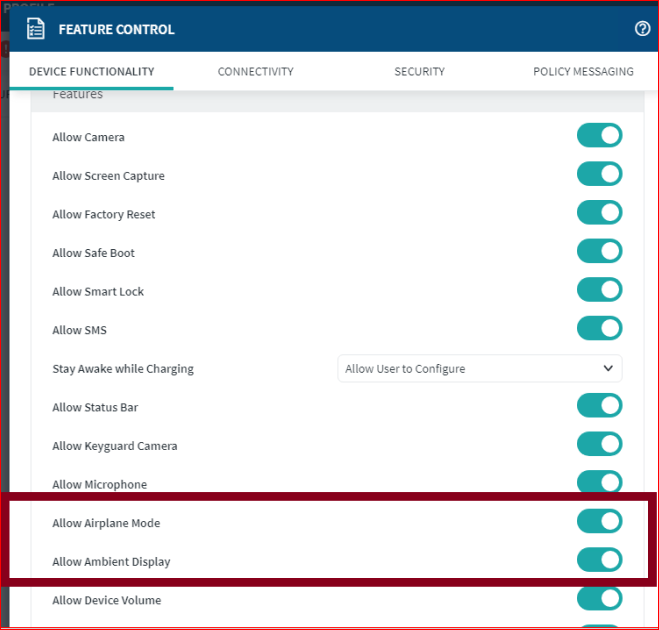Screen dimensions: 659x630
Task: Switch off Allow Safe Boot
Action: (599, 252)
